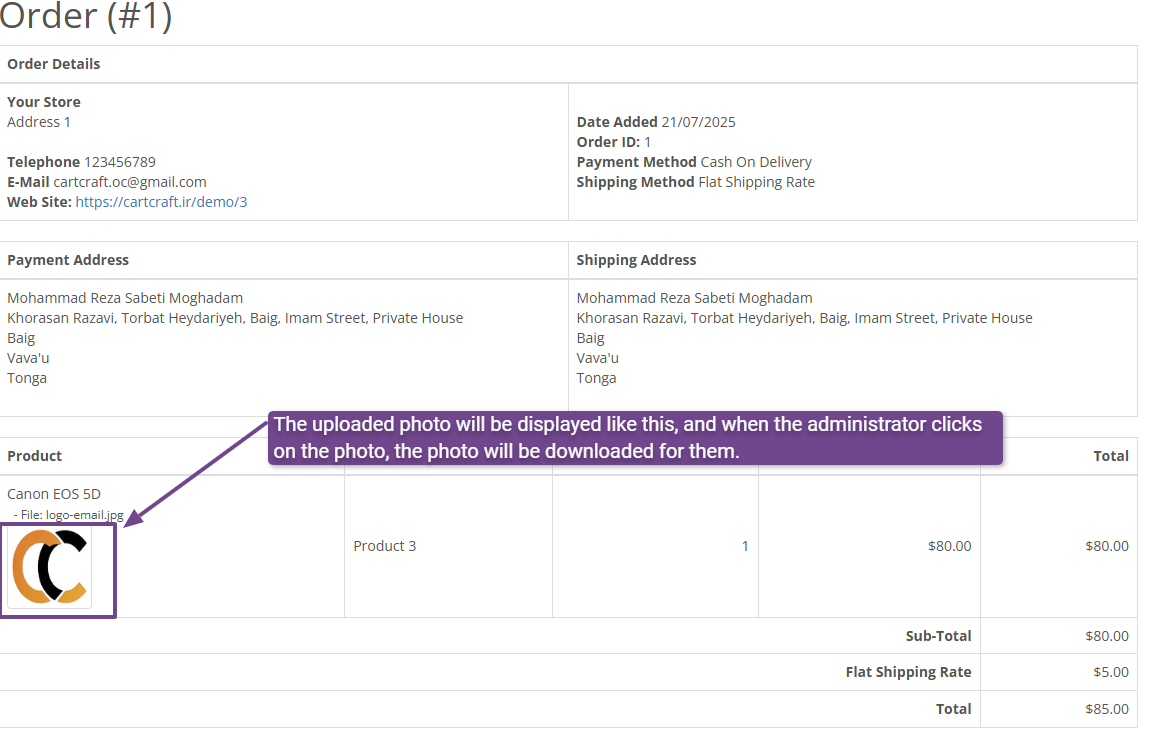The width and height of the screenshot is (1159, 747).
Task: Click the Cash On Delivery payment method
Action: click(756, 162)
